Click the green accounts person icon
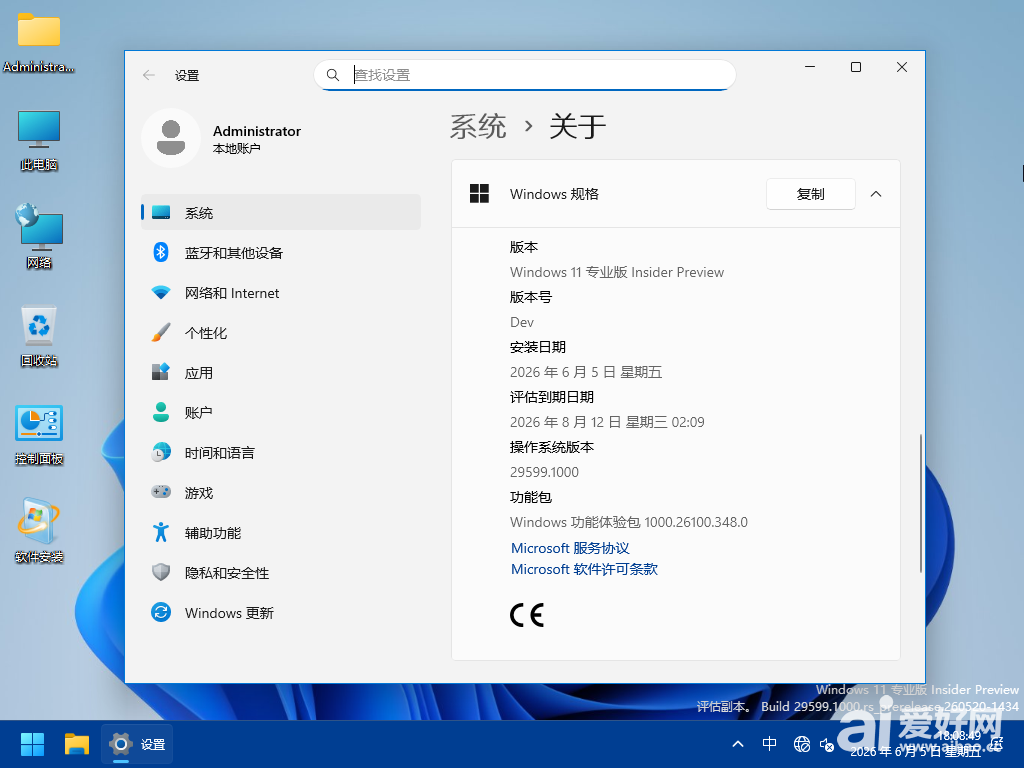 coord(161,412)
